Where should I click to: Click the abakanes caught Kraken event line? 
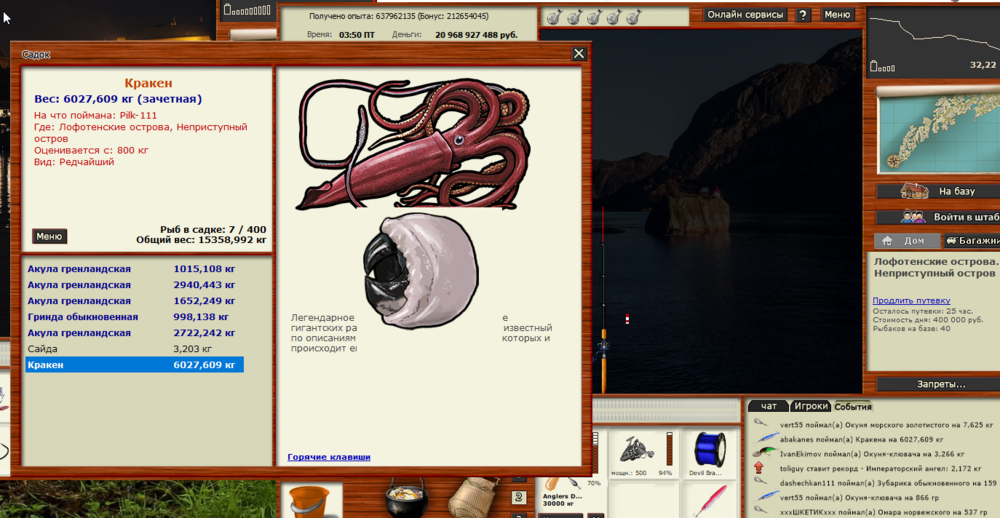(x=862, y=439)
